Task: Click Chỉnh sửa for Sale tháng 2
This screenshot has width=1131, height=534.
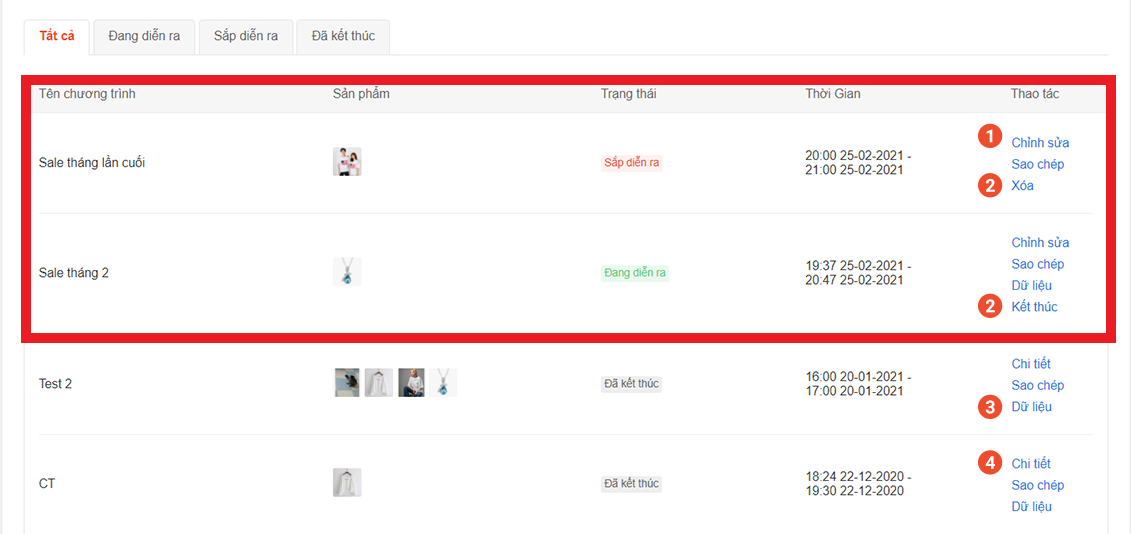Action: point(1040,243)
